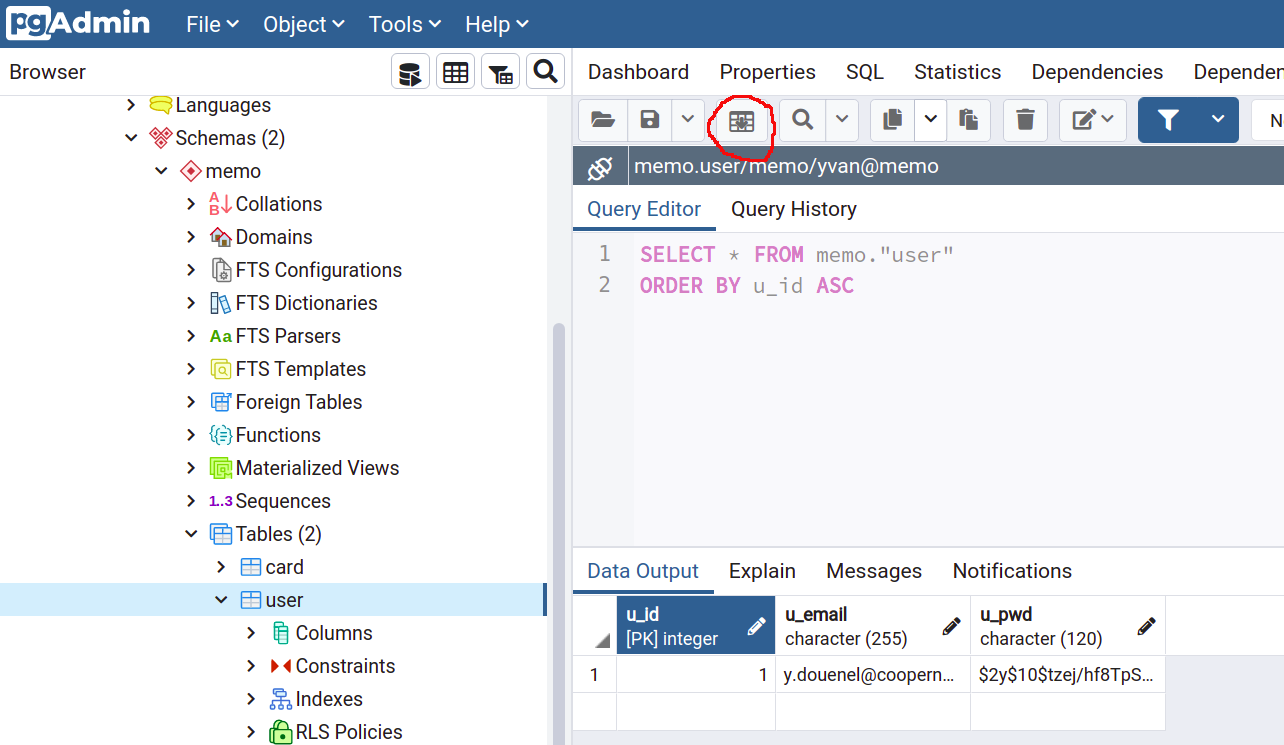Expand the FTS Configurations node

[x=191, y=270]
